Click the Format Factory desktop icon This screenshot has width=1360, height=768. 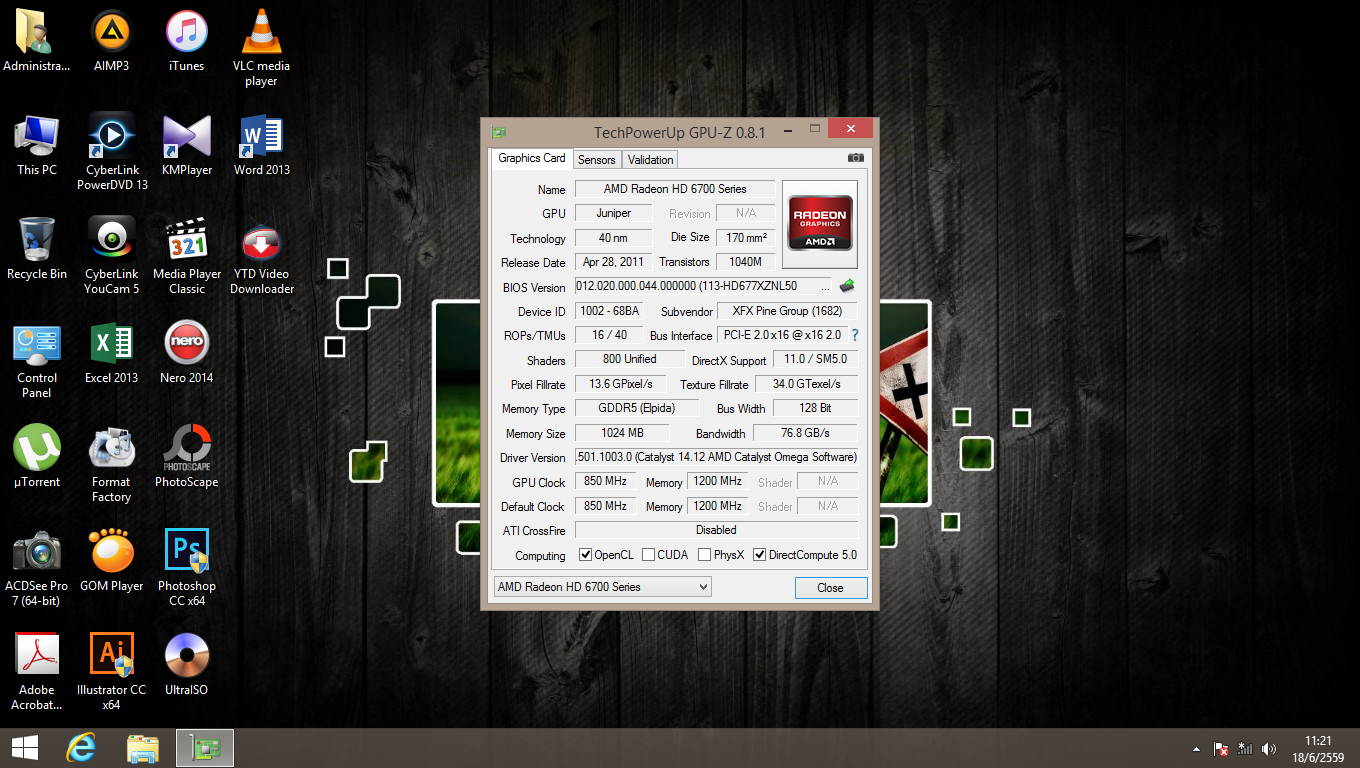[x=112, y=464]
